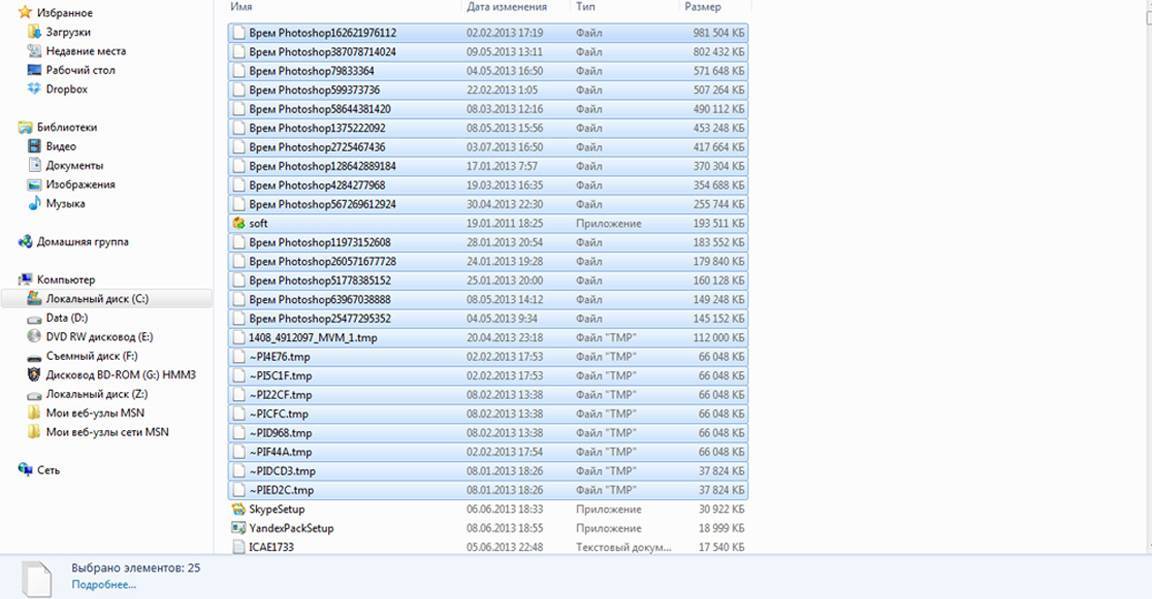Sort by Дата изменения column header
Viewport: 1152px width, 599px height.
point(507,7)
